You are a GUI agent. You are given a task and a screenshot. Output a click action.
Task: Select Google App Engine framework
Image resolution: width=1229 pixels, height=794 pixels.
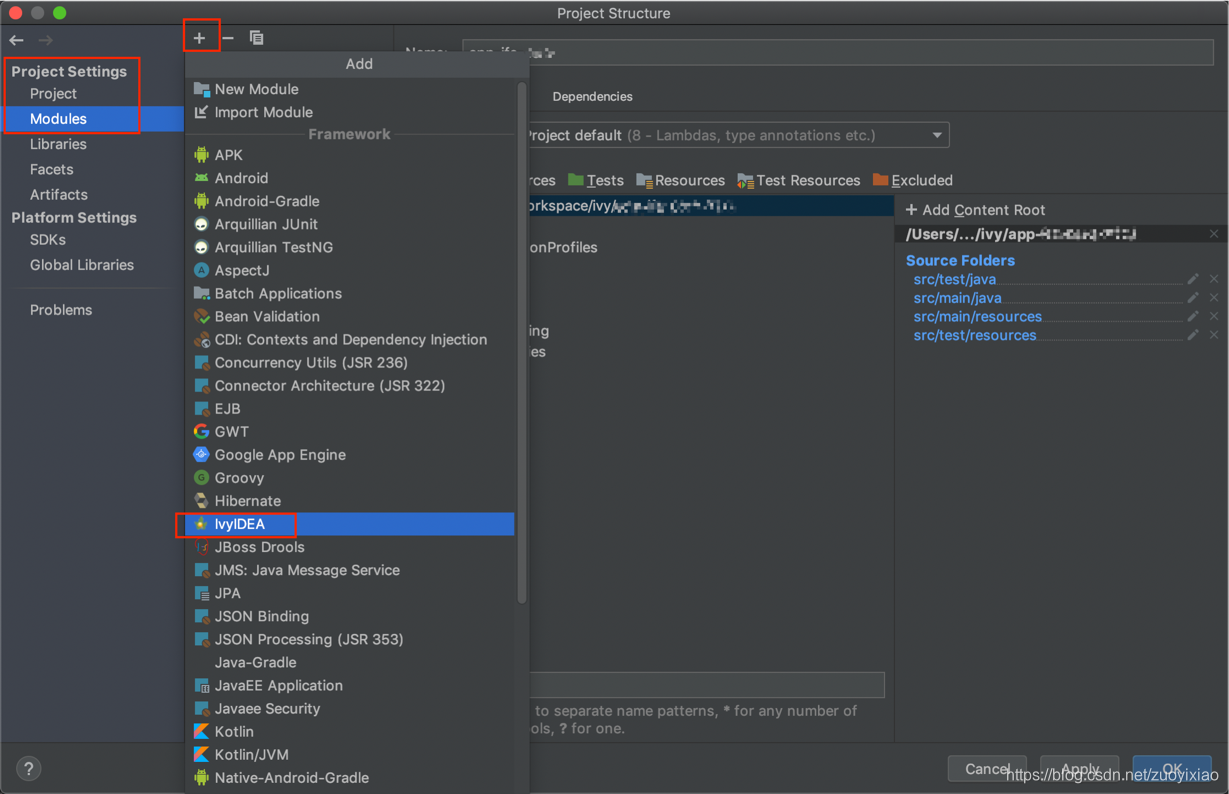[x=350, y=454]
